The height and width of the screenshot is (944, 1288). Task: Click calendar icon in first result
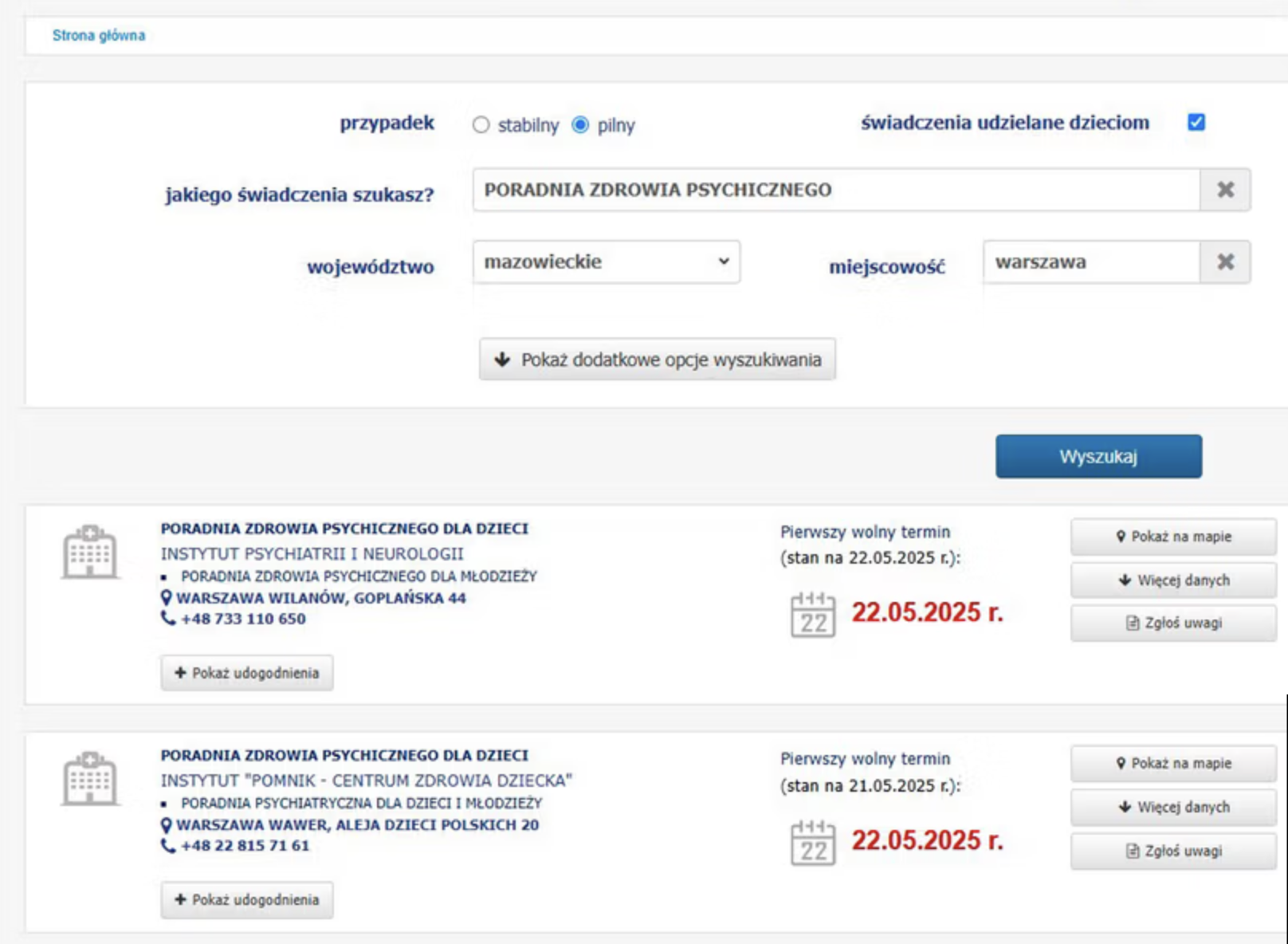[x=812, y=615]
